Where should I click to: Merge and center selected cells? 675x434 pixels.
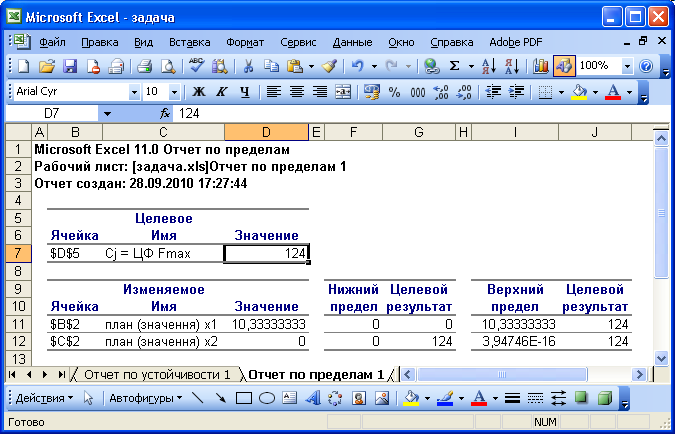coord(343,92)
